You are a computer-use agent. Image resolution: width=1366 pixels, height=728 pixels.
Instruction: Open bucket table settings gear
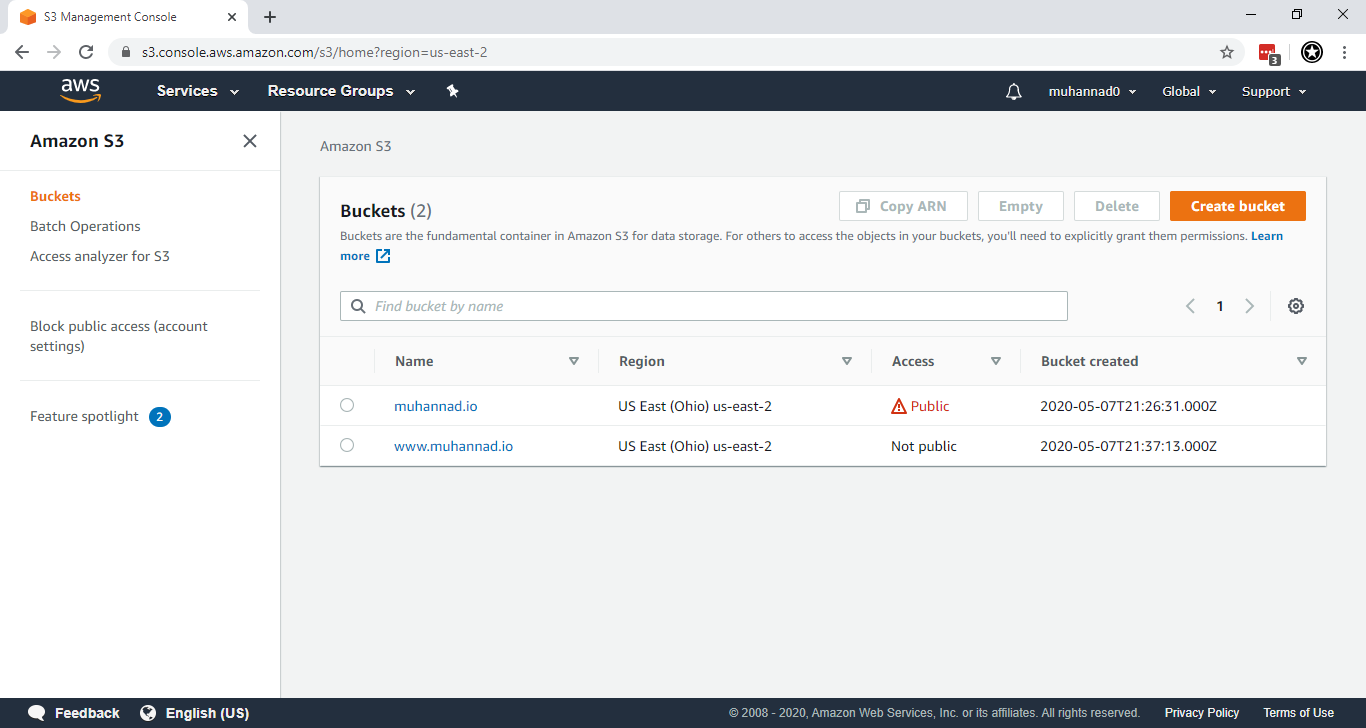pos(1295,306)
